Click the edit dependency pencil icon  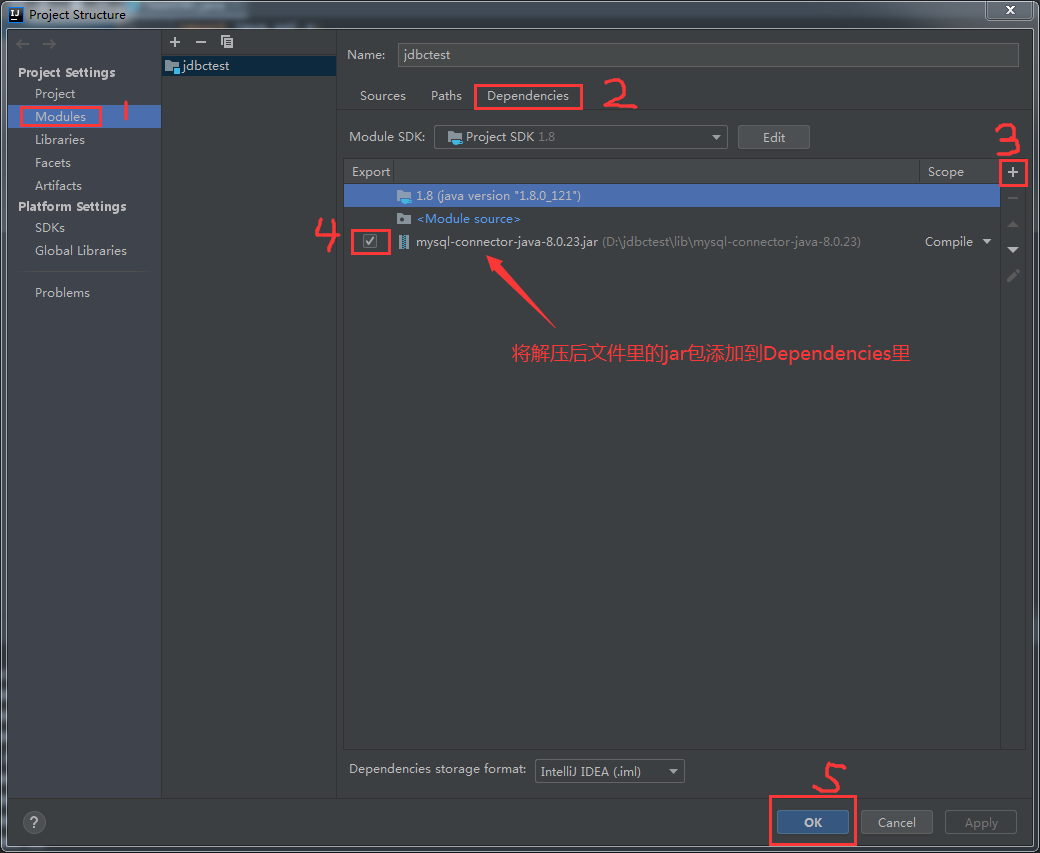click(1013, 276)
